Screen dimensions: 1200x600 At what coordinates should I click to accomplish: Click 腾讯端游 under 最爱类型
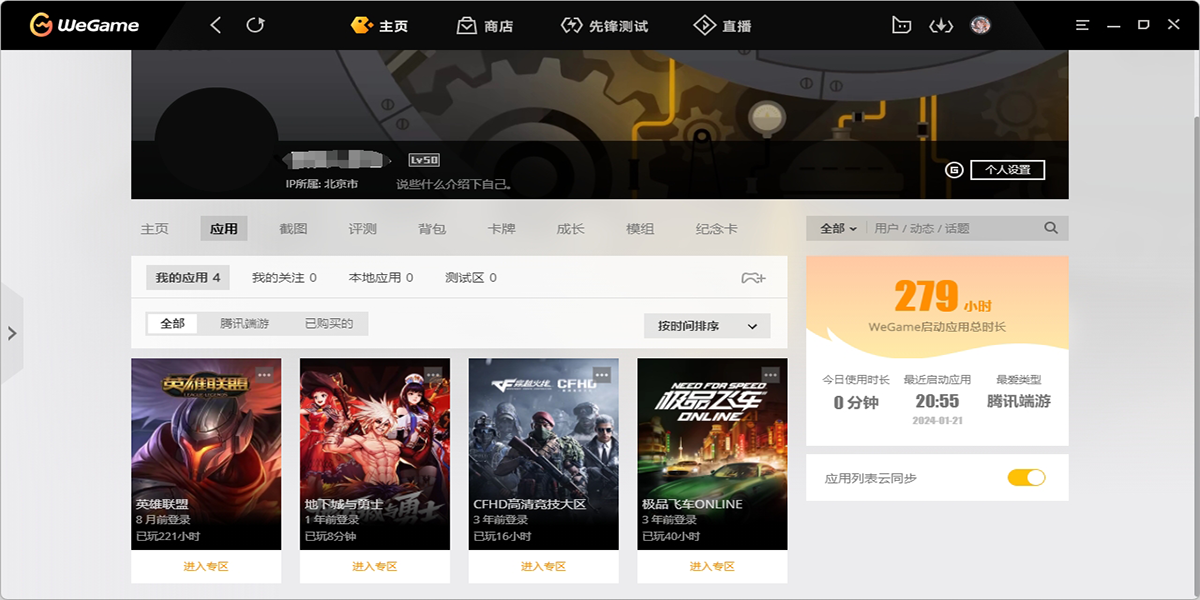(1019, 402)
